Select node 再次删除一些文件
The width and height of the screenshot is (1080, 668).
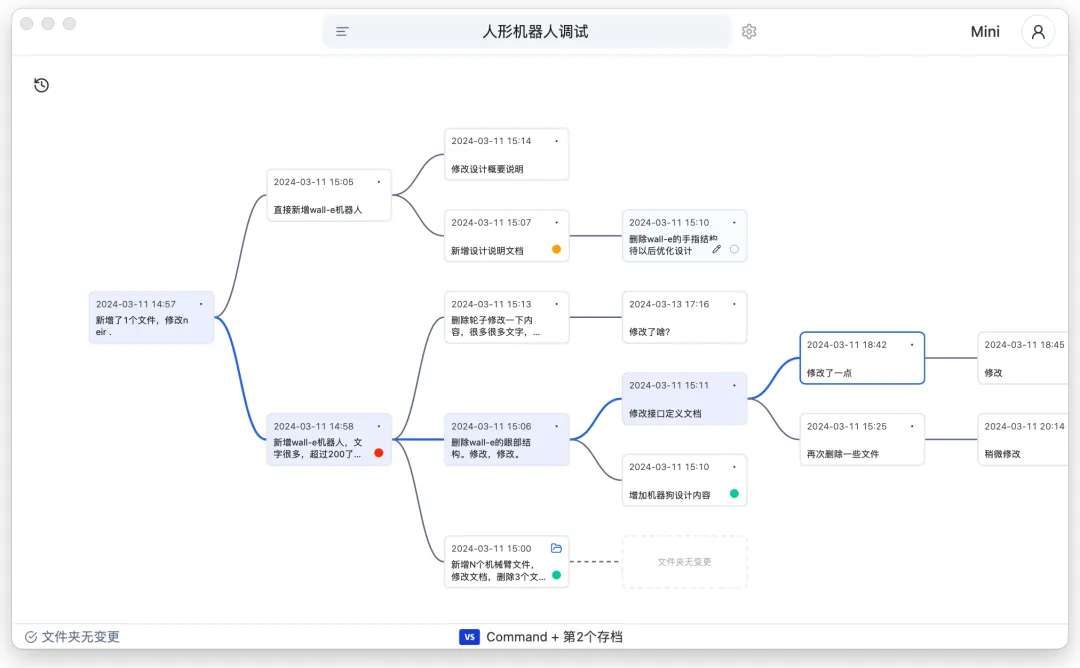tap(862, 439)
